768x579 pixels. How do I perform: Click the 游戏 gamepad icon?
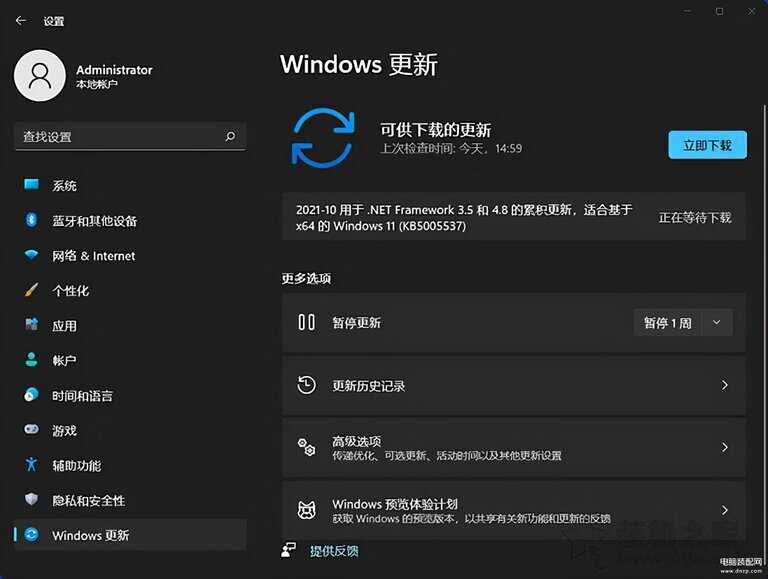coord(31,430)
